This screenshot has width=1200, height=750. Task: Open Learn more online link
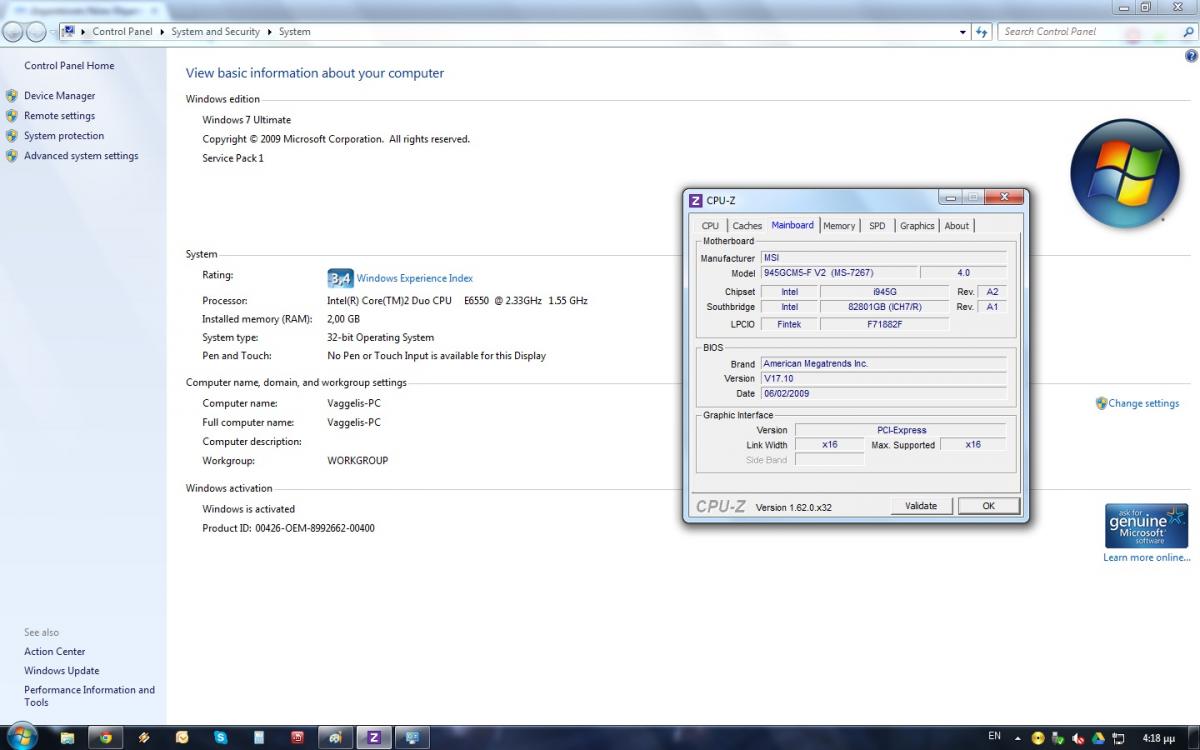1147,558
